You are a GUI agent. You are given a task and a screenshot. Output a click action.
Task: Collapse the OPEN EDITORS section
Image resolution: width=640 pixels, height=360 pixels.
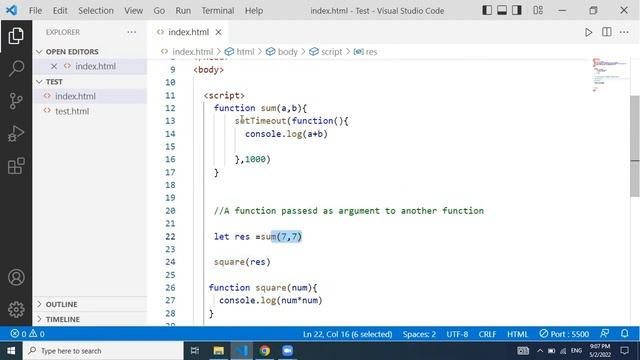pyautogui.click(x=72, y=52)
